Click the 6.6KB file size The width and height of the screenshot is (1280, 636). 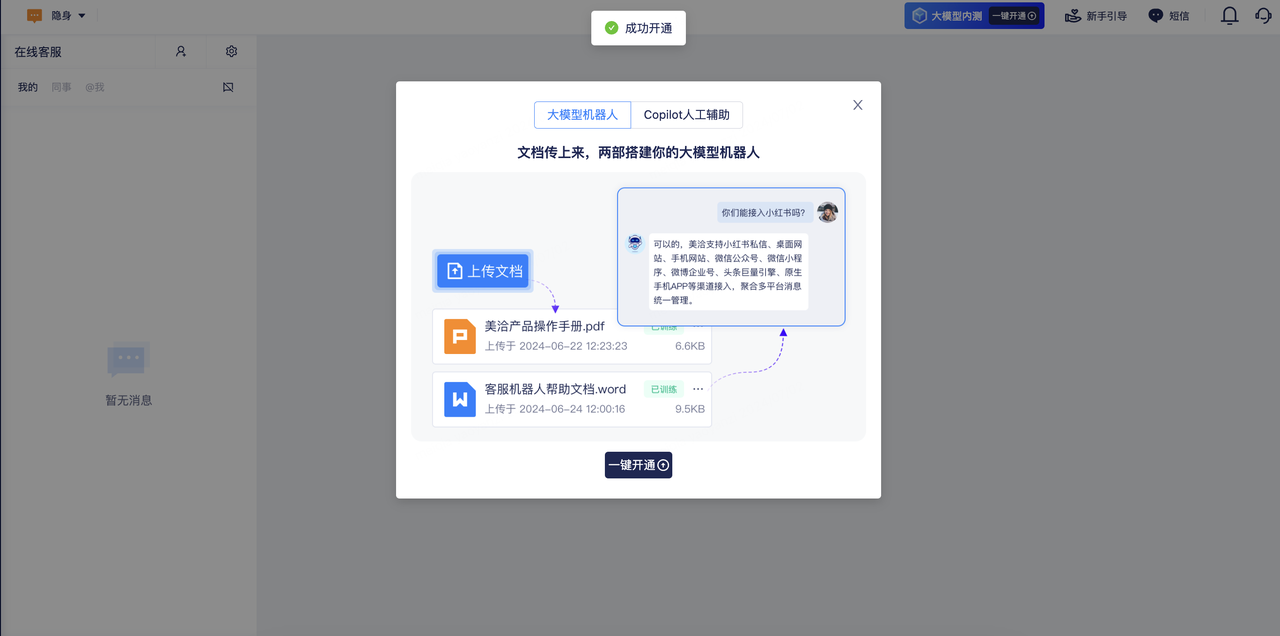(690, 346)
